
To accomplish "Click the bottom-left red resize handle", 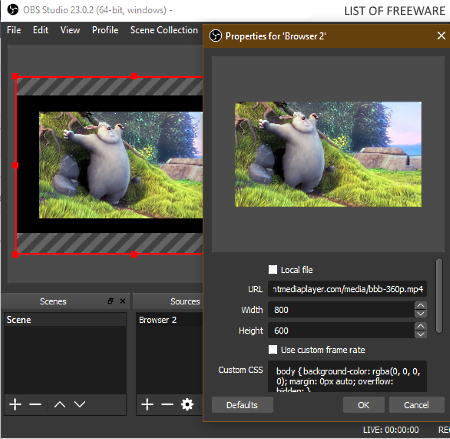I will 15,254.
